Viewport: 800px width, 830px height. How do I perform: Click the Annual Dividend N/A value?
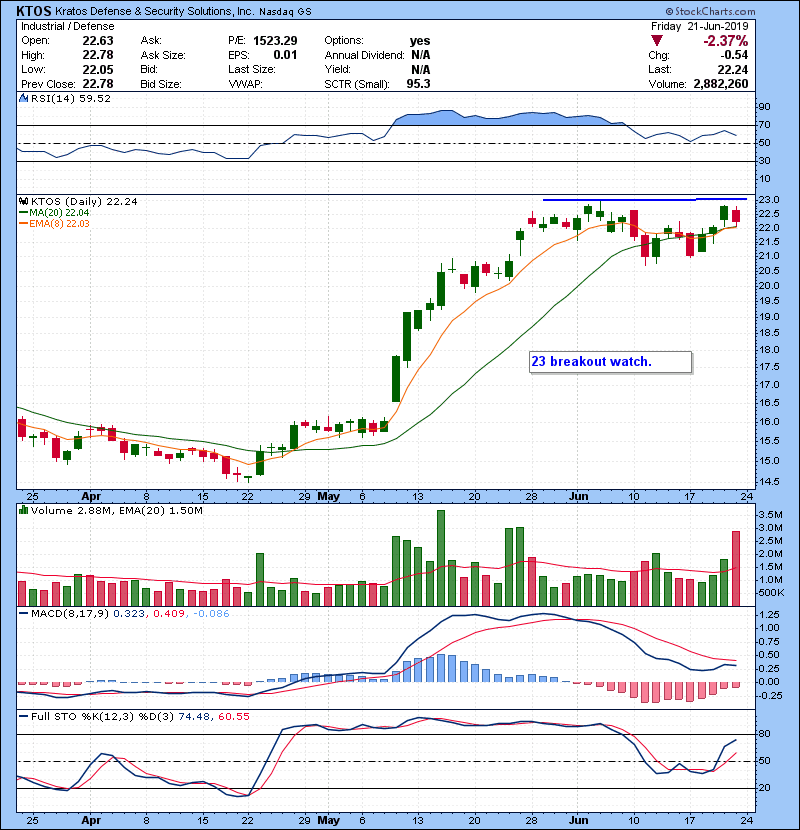coord(420,55)
